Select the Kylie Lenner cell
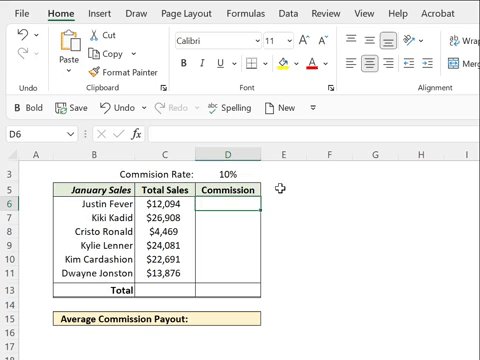Viewport: 480px width, 360px height. point(94,245)
